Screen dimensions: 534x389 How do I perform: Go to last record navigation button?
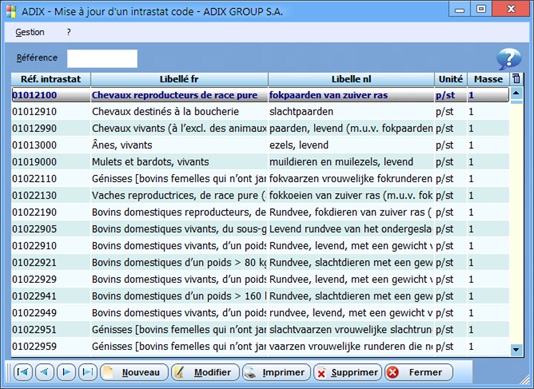(x=88, y=372)
